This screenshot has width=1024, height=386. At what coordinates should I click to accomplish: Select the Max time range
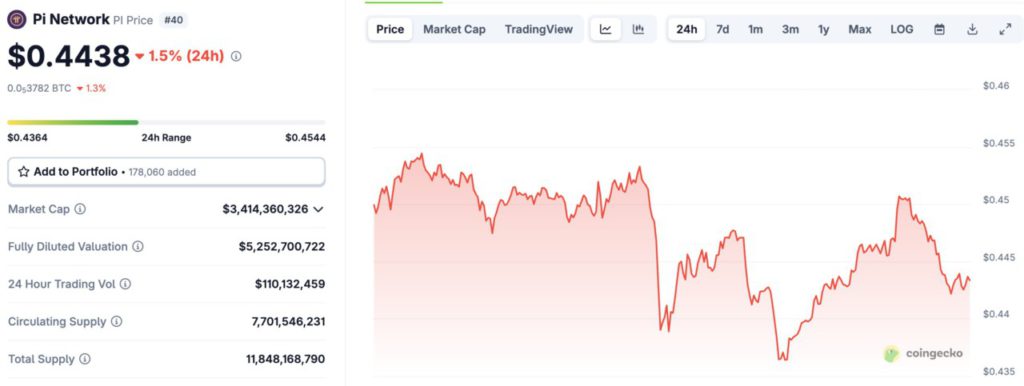coord(859,29)
